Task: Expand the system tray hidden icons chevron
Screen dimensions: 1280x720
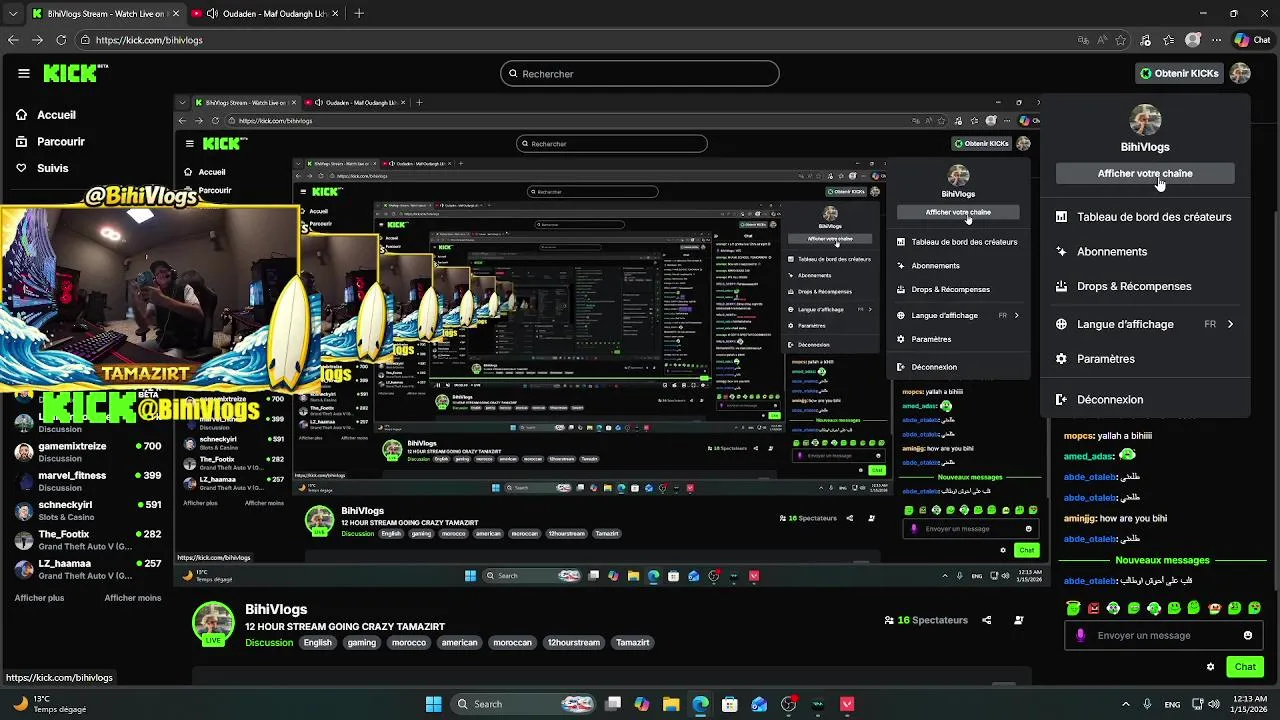Action: point(1126,704)
